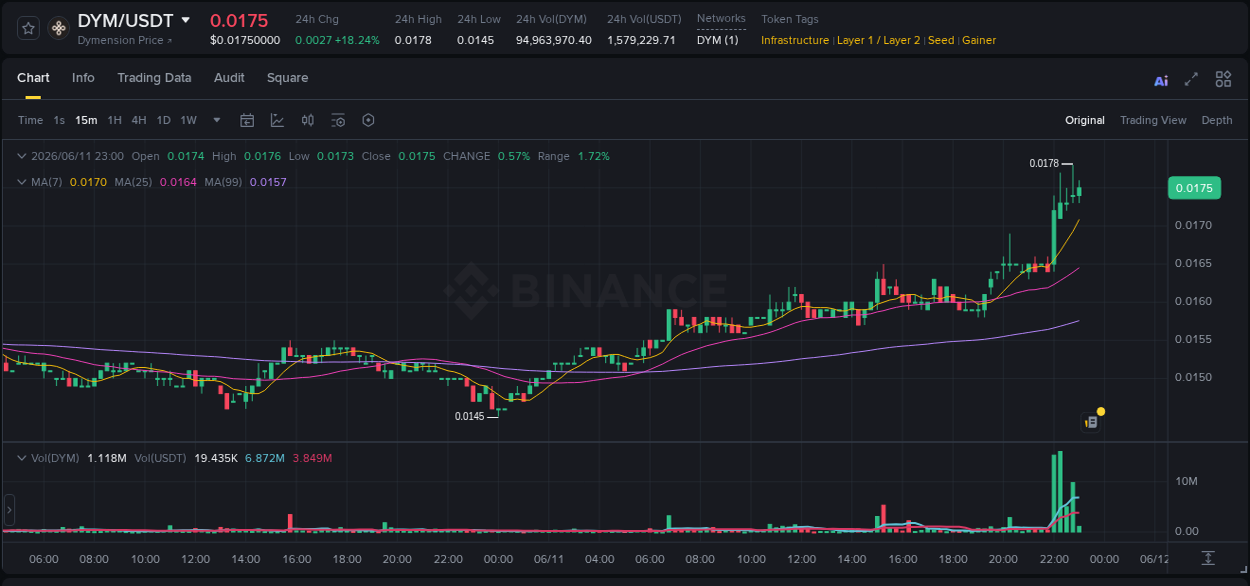The height and width of the screenshot is (586, 1250).
Task: Click the Infrastructure token tag
Action: (795, 40)
